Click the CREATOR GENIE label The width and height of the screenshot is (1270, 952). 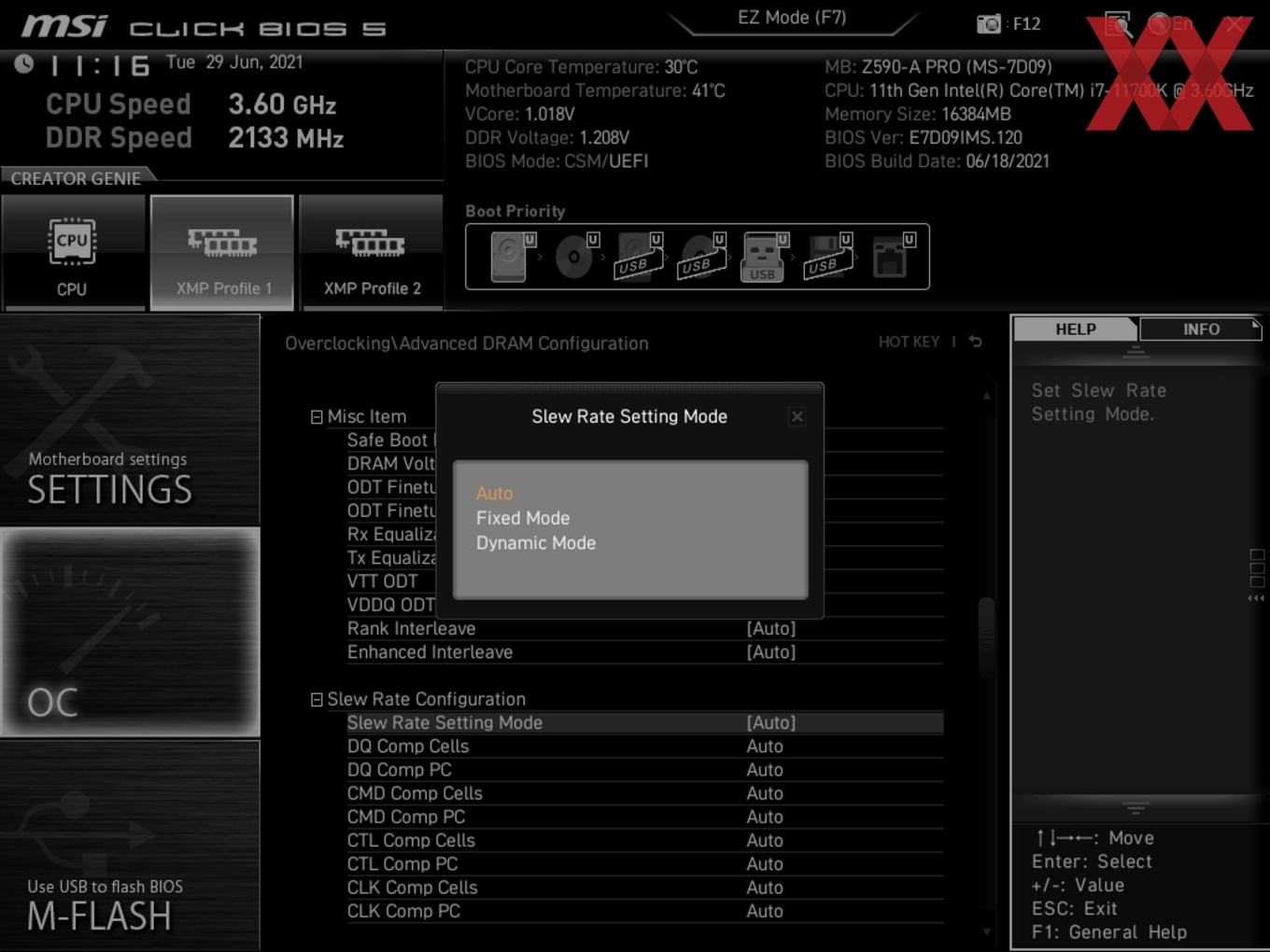76,178
